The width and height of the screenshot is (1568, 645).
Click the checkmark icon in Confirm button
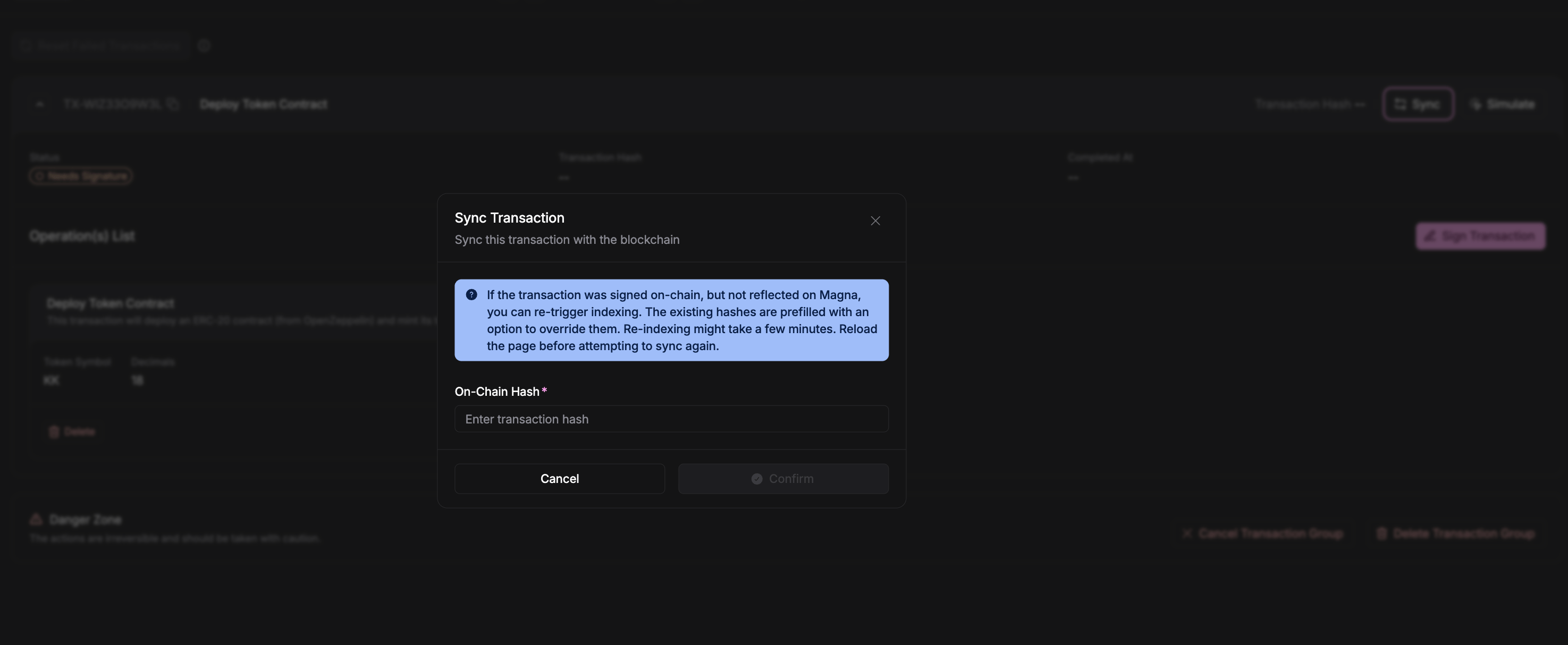coord(756,479)
